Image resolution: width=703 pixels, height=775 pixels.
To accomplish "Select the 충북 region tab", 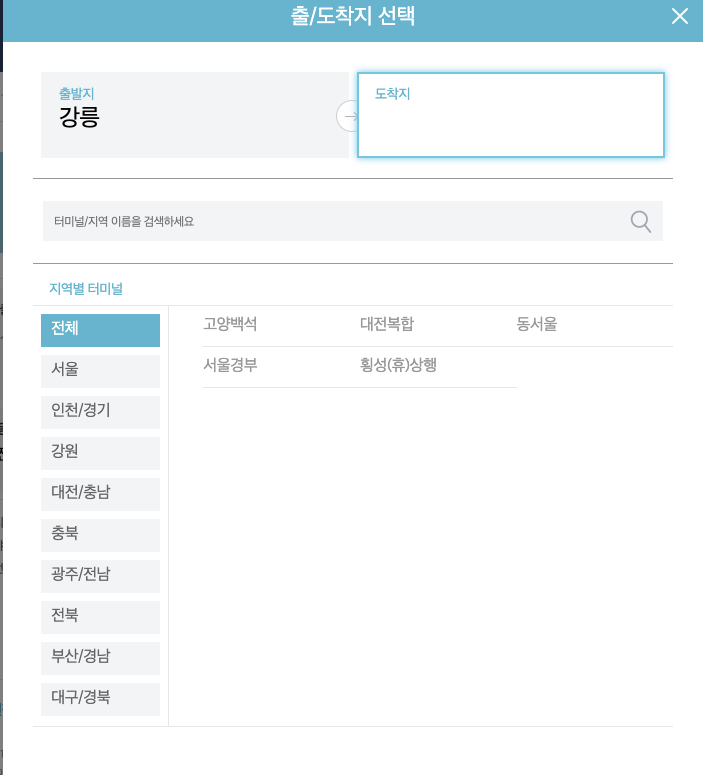I will (x=100, y=535).
